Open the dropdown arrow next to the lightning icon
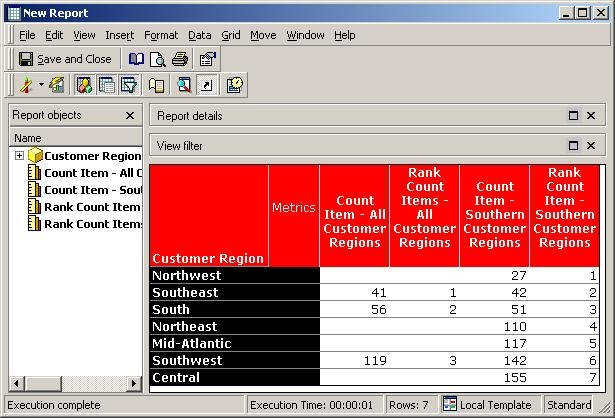Screen dimensions: 615x418 (41, 86)
